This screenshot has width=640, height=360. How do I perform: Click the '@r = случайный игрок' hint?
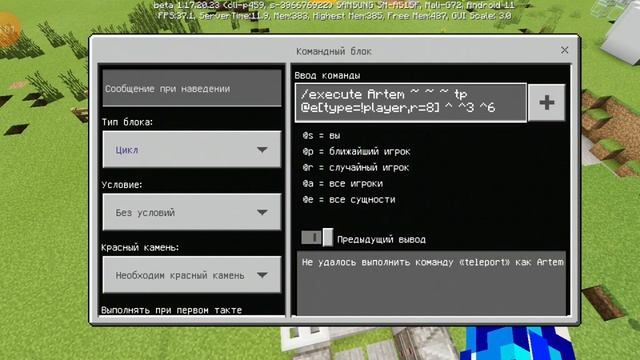coord(356,168)
